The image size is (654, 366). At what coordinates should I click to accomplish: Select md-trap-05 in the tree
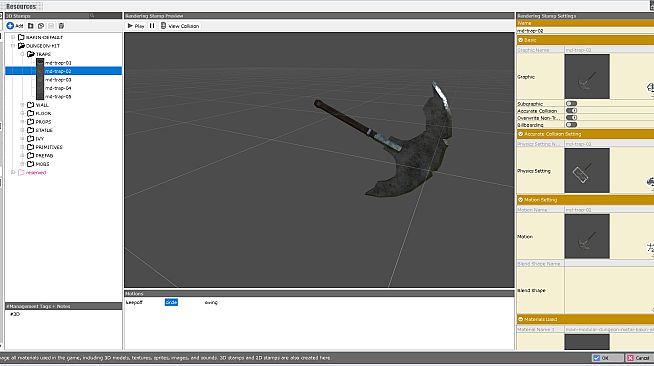[58, 96]
